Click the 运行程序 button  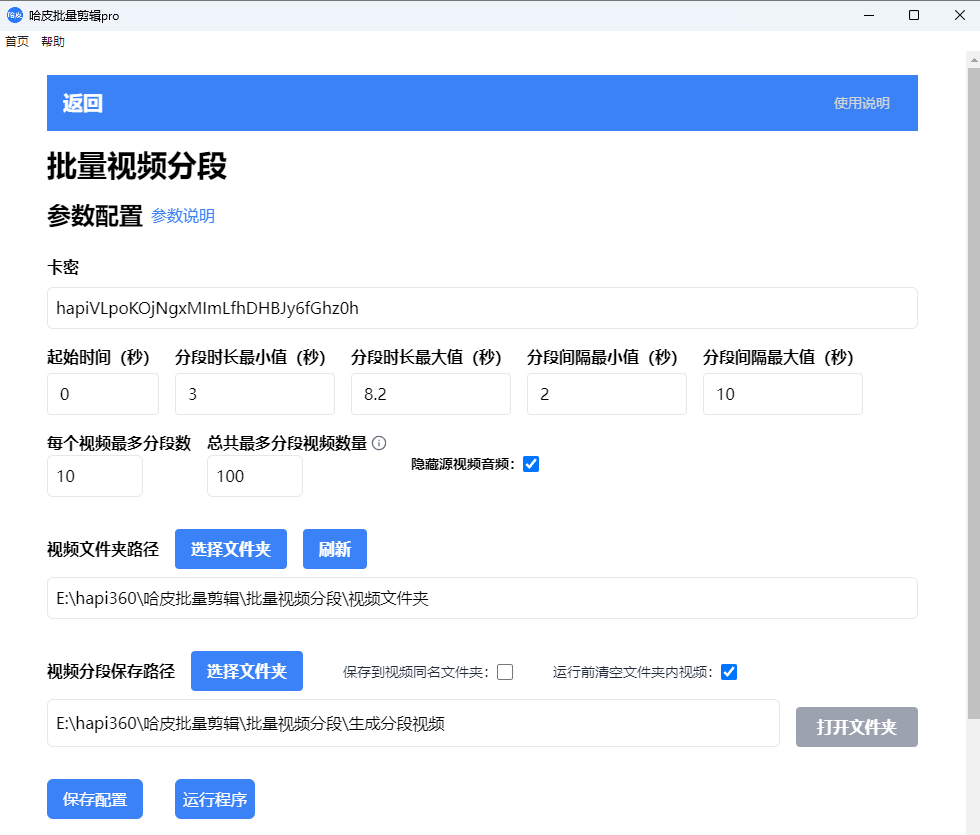(x=215, y=799)
